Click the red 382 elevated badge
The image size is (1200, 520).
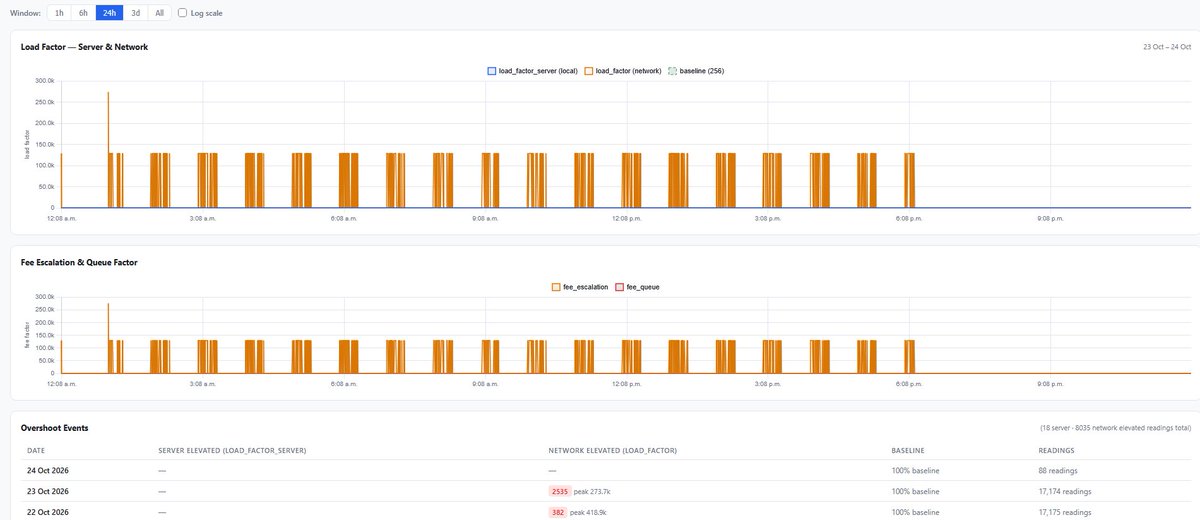[x=559, y=512]
